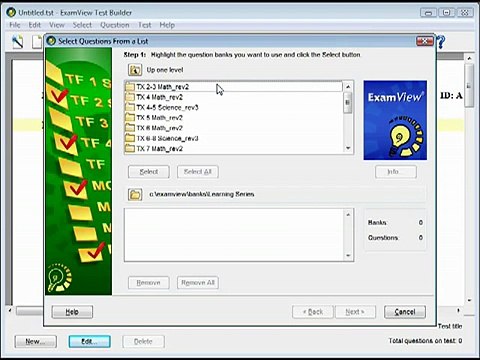Click the new document toolbar icon in main window
Image resolution: width=480 pixels, height=360 pixels.
[x=37, y=42]
